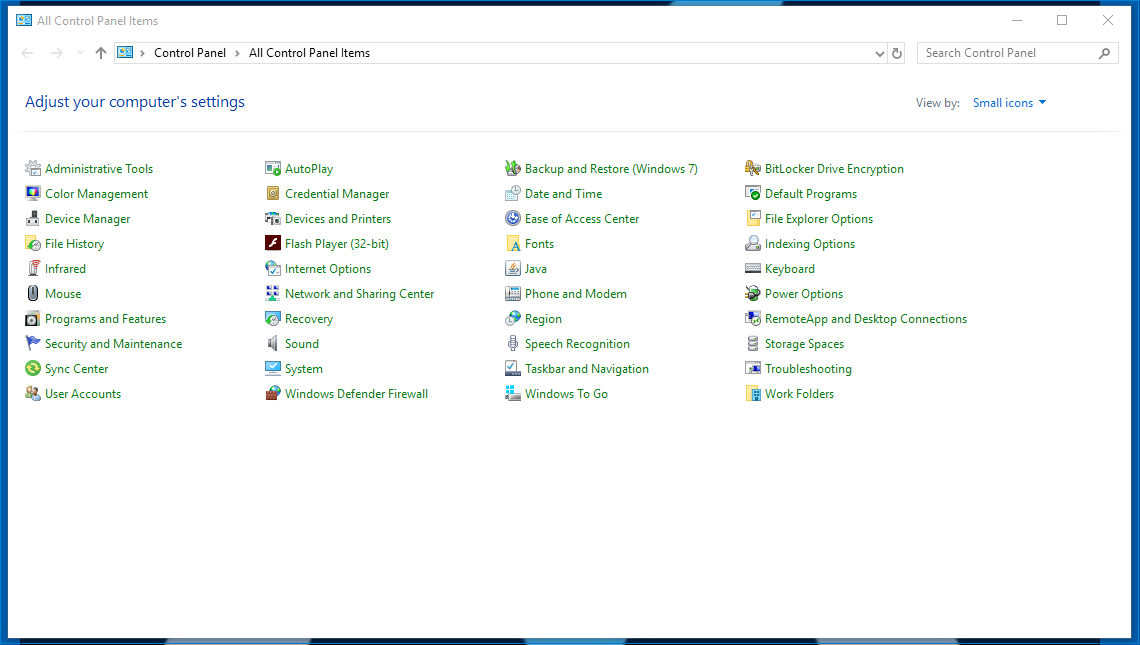The image size is (1140, 645).
Task: Open the Color Management icon
Action: [33, 193]
